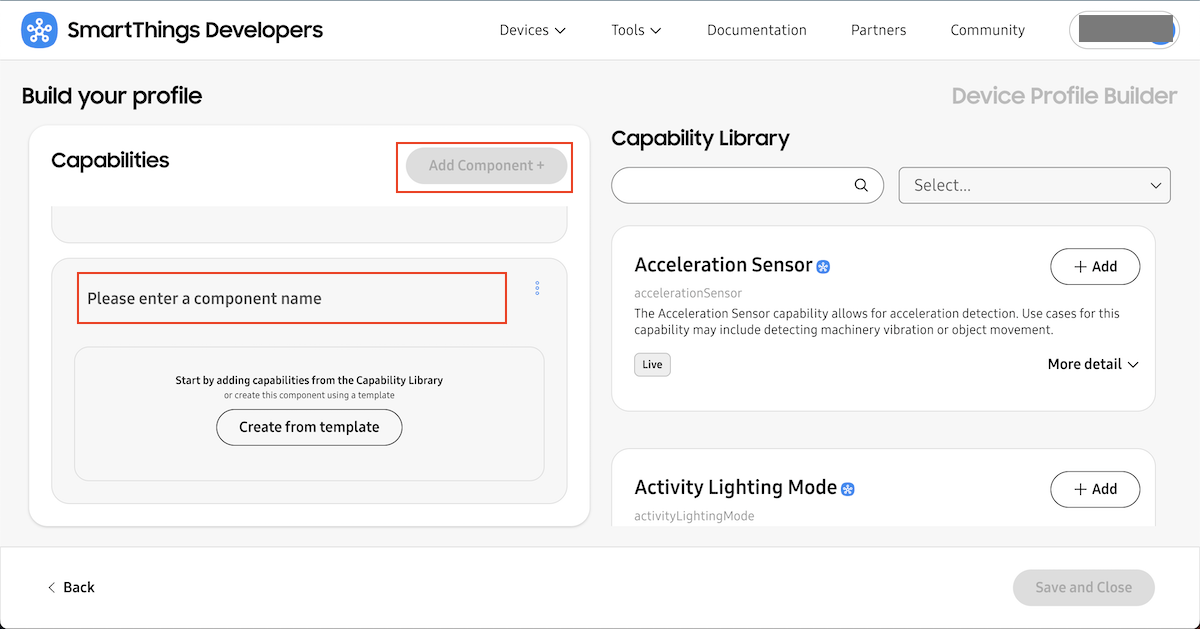Add the Acceleration Sensor capability
1200x629 pixels.
1095,267
